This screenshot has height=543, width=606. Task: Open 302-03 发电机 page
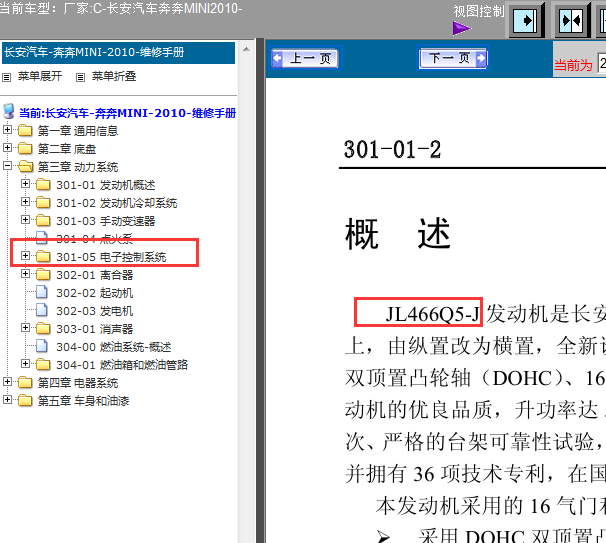(x=95, y=311)
